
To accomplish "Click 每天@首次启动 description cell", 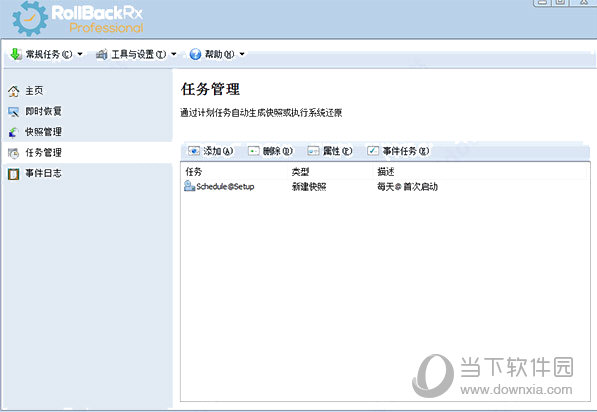I will tap(407, 187).
